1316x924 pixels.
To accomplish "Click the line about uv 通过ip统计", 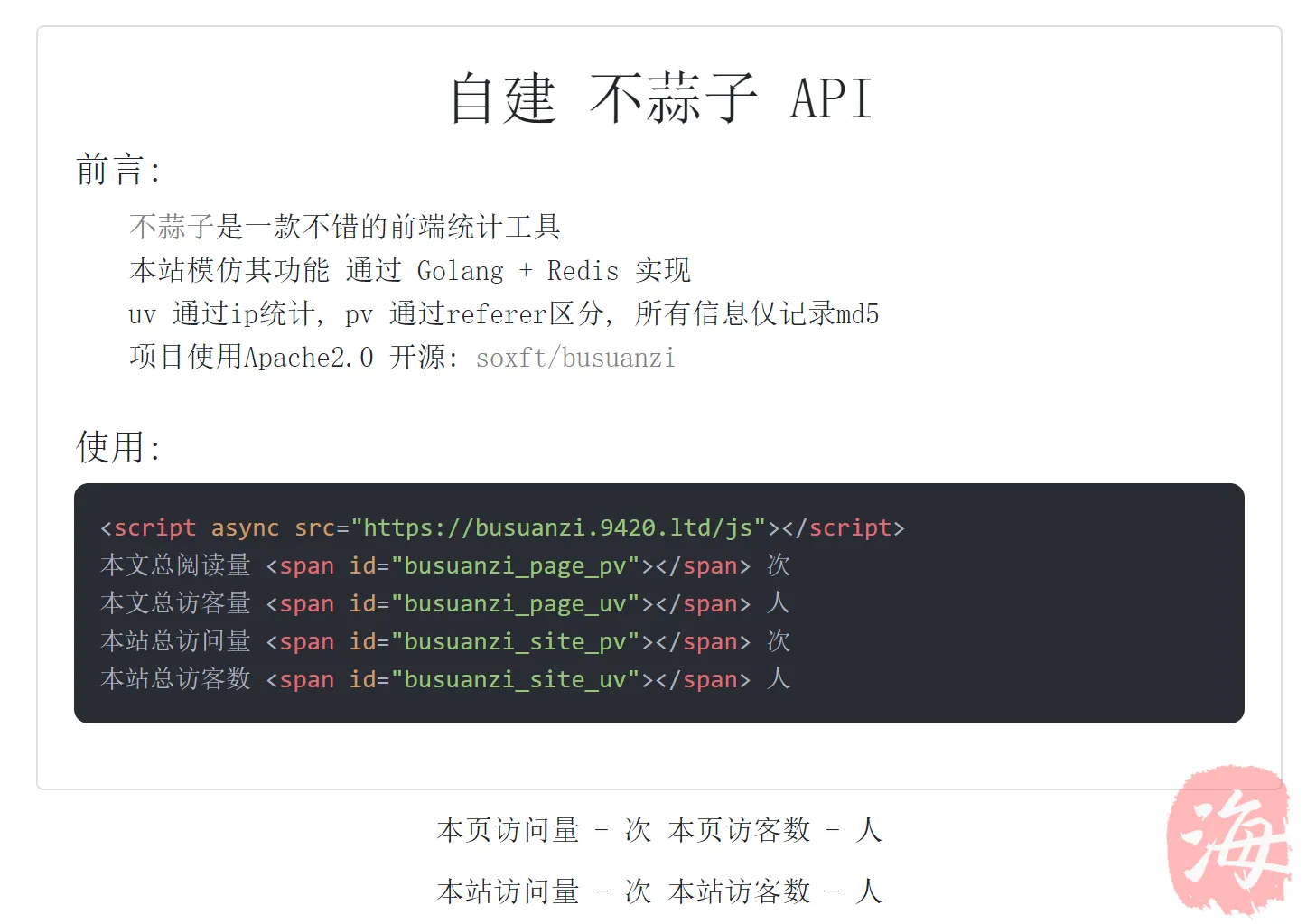I will [x=503, y=313].
